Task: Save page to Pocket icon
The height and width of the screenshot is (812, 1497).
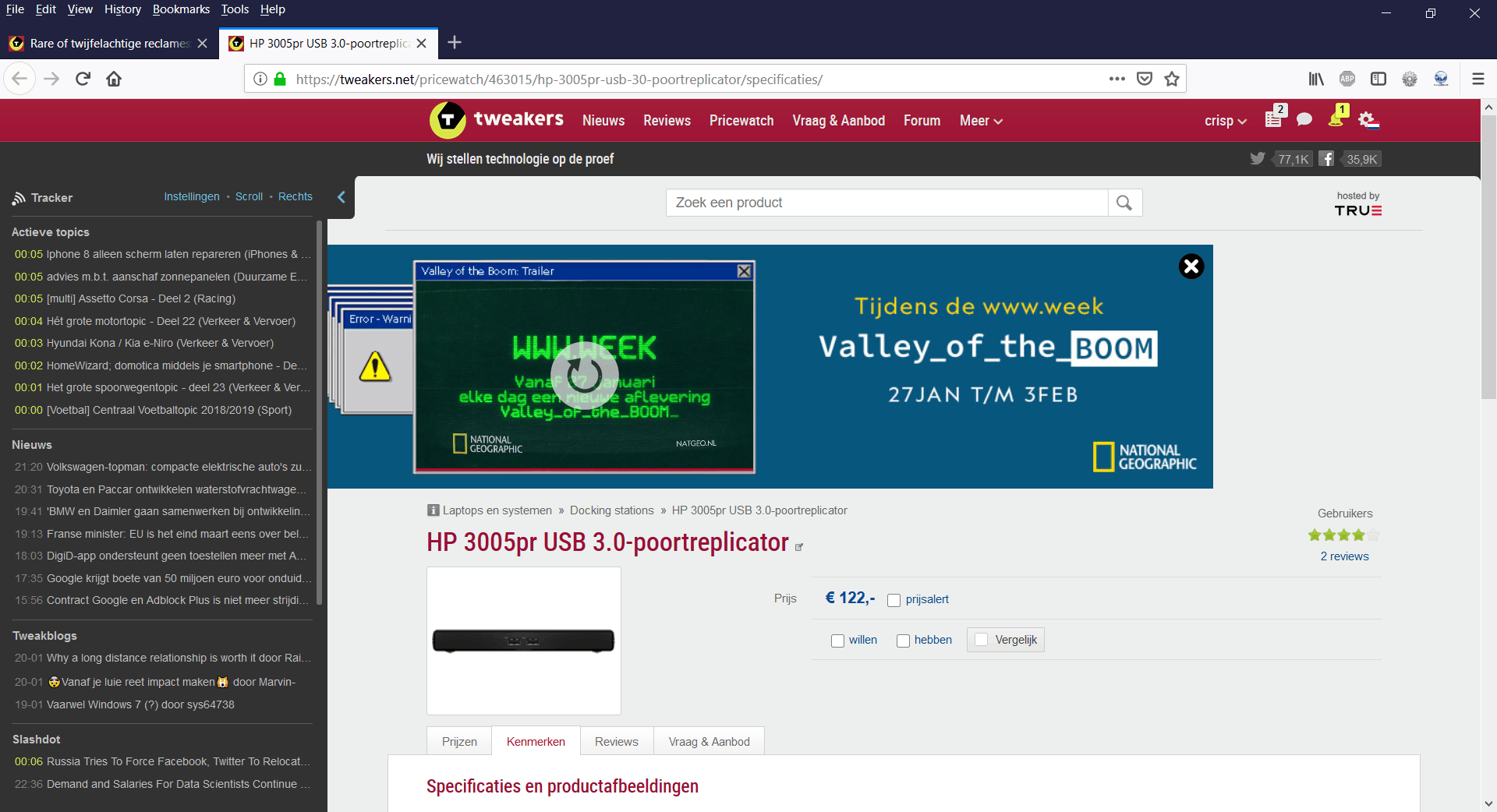Action: [1145, 79]
